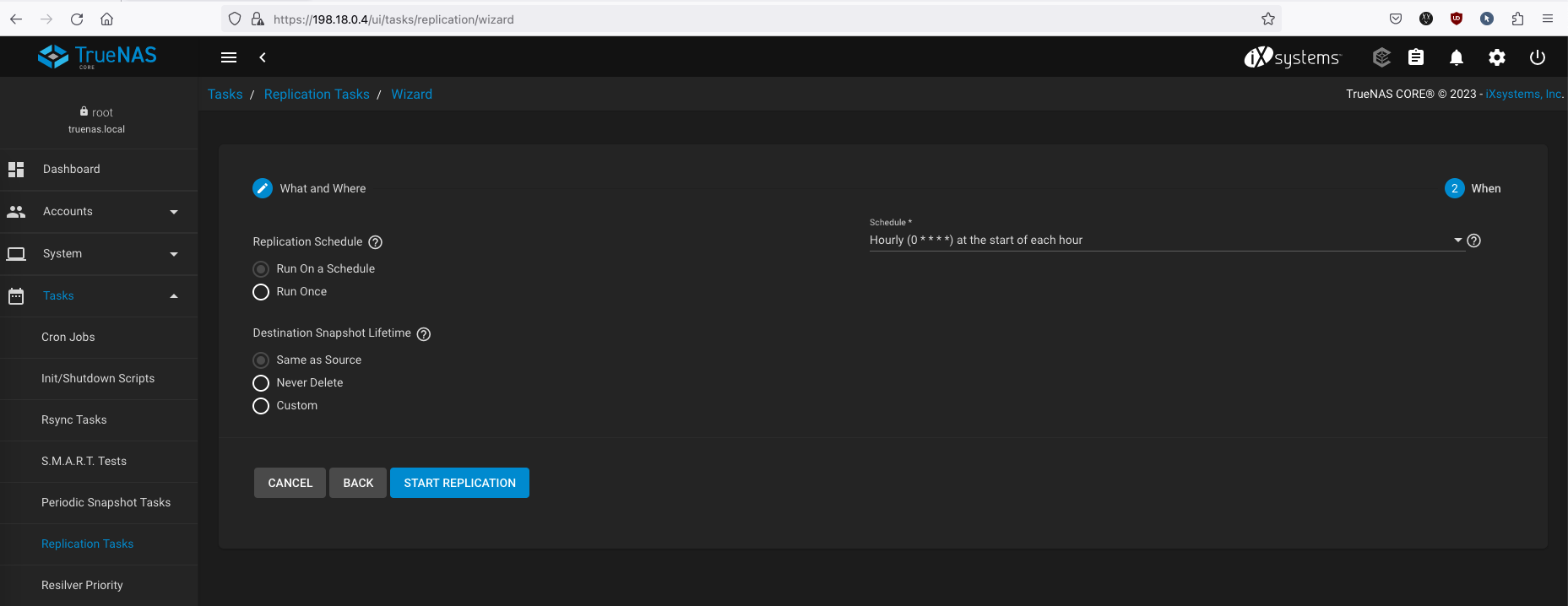Open Periodic Snapshot Tasks in sidebar
The height and width of the screenshot is (606, 1568).
(x=106, y=503)
